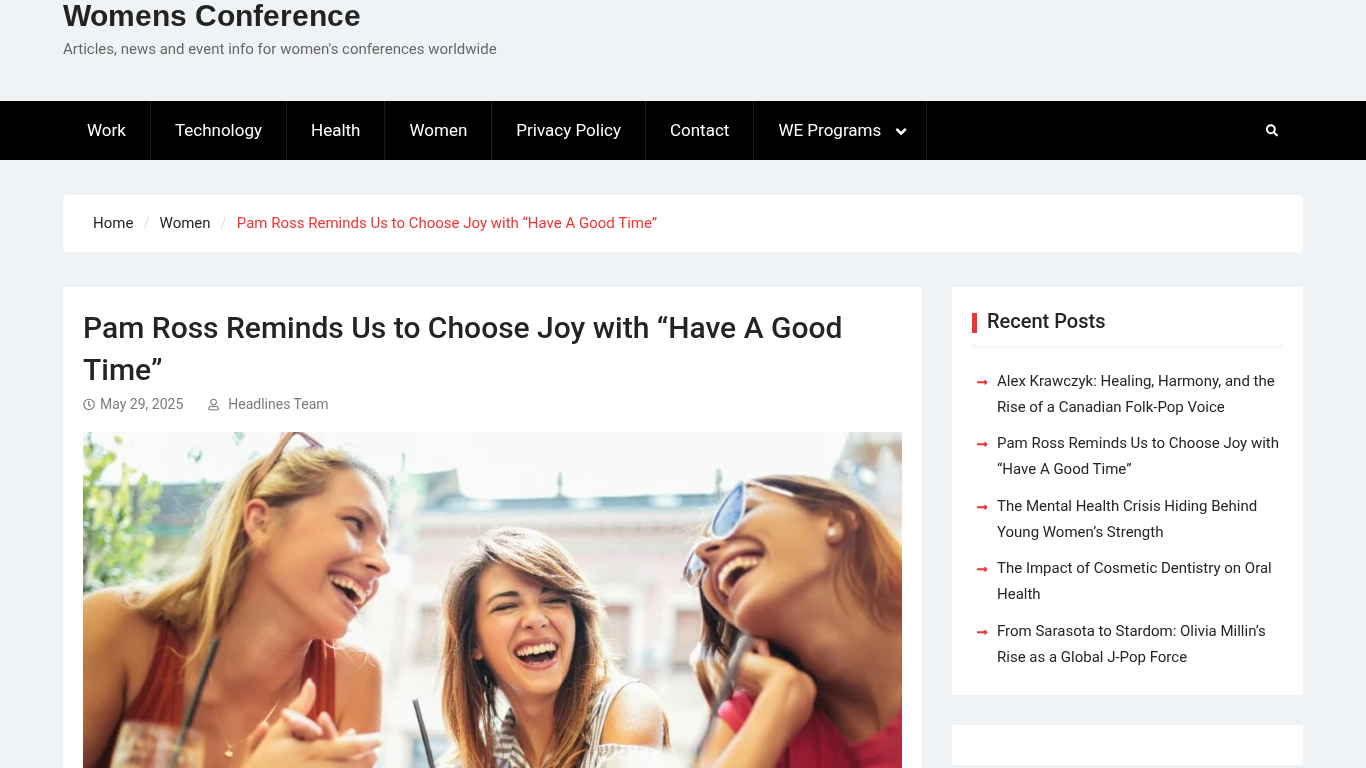Open the Privacy Policy page
1366x768 pixels.
(568, 130)
